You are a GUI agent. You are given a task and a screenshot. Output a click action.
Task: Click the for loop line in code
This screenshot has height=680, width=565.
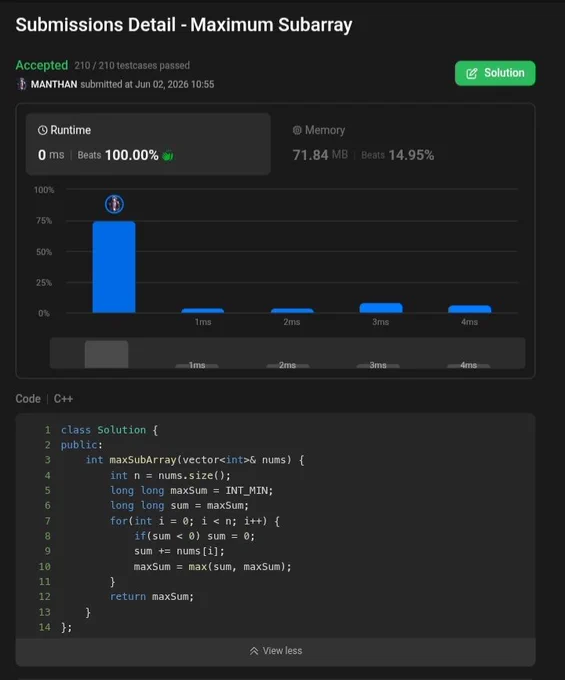pos(195,521)
